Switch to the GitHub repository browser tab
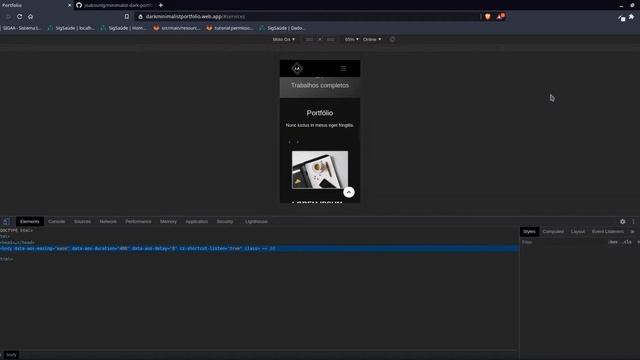The width and height of the screenshot is (640, 360). pos(115,5)
